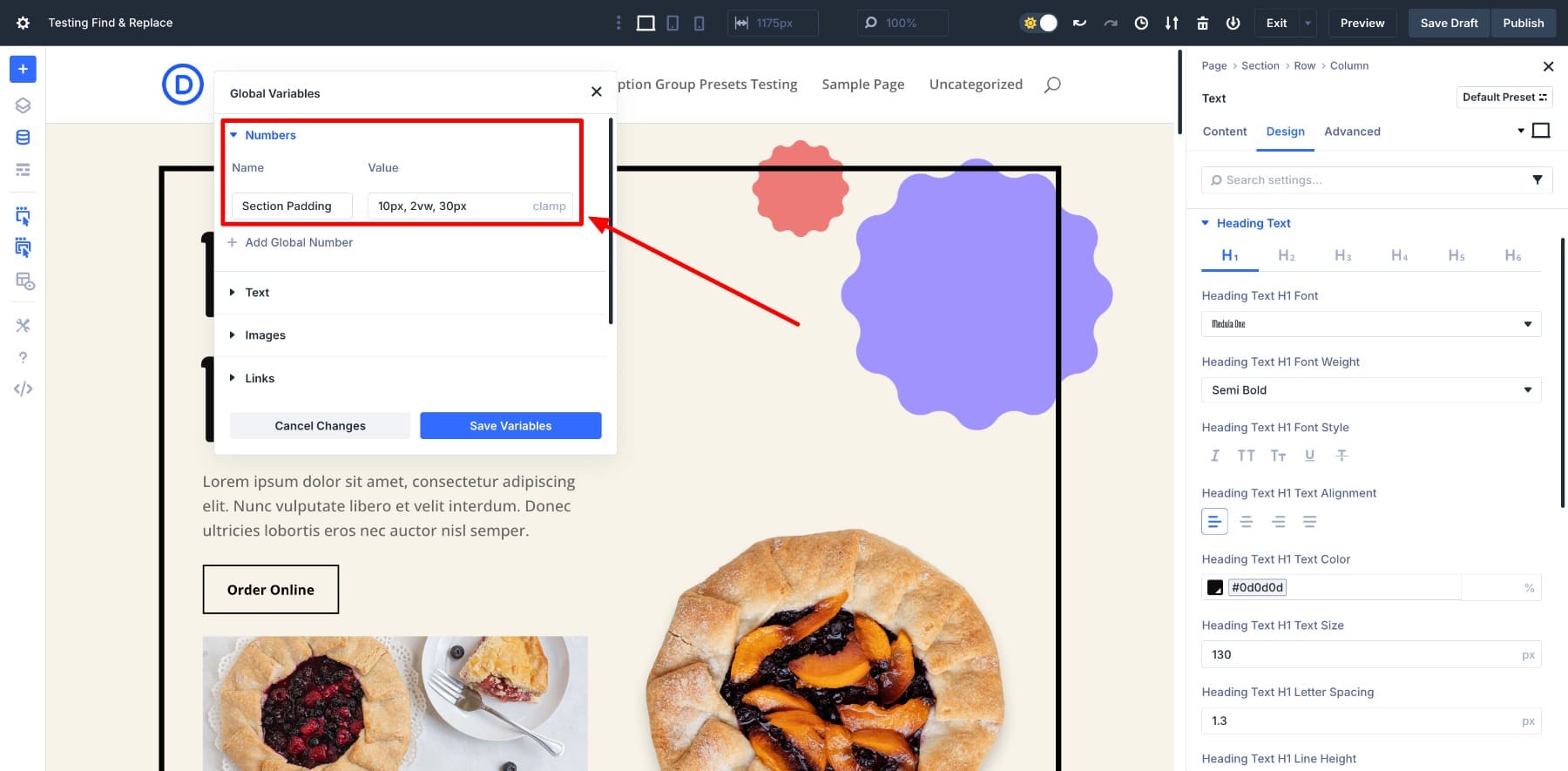Click the site search magnifier icon
This screenshot has width=1568, height=771.
(x=1052, y=85)
